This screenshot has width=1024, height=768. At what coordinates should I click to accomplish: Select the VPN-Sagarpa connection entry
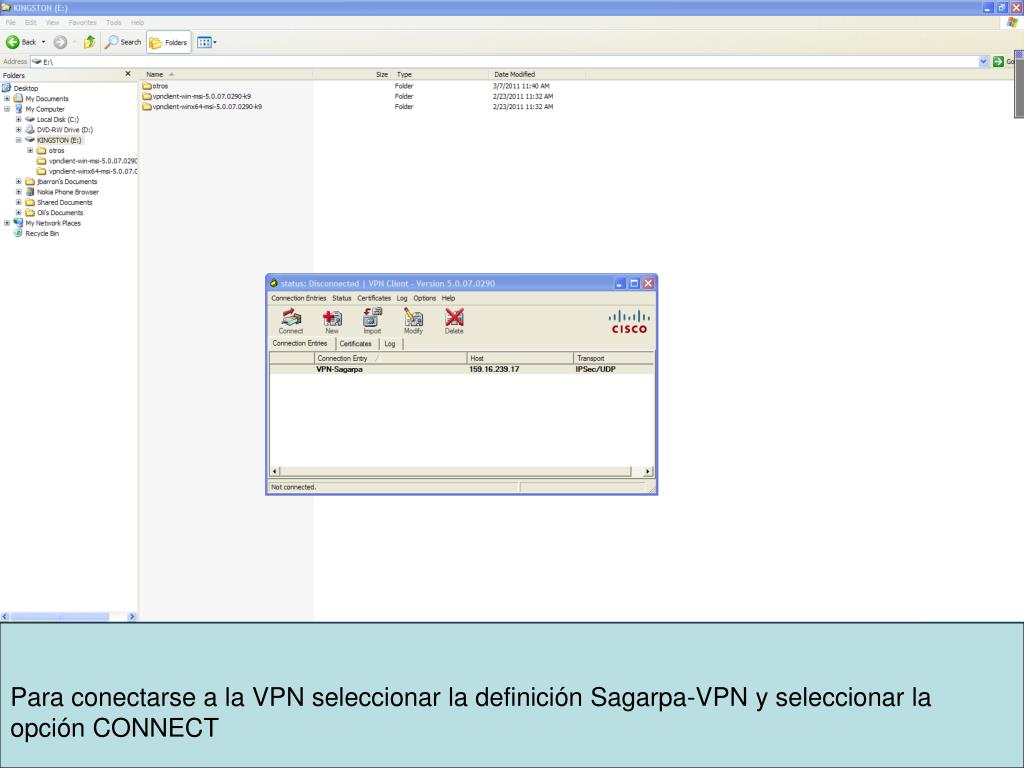click(461, 370)
